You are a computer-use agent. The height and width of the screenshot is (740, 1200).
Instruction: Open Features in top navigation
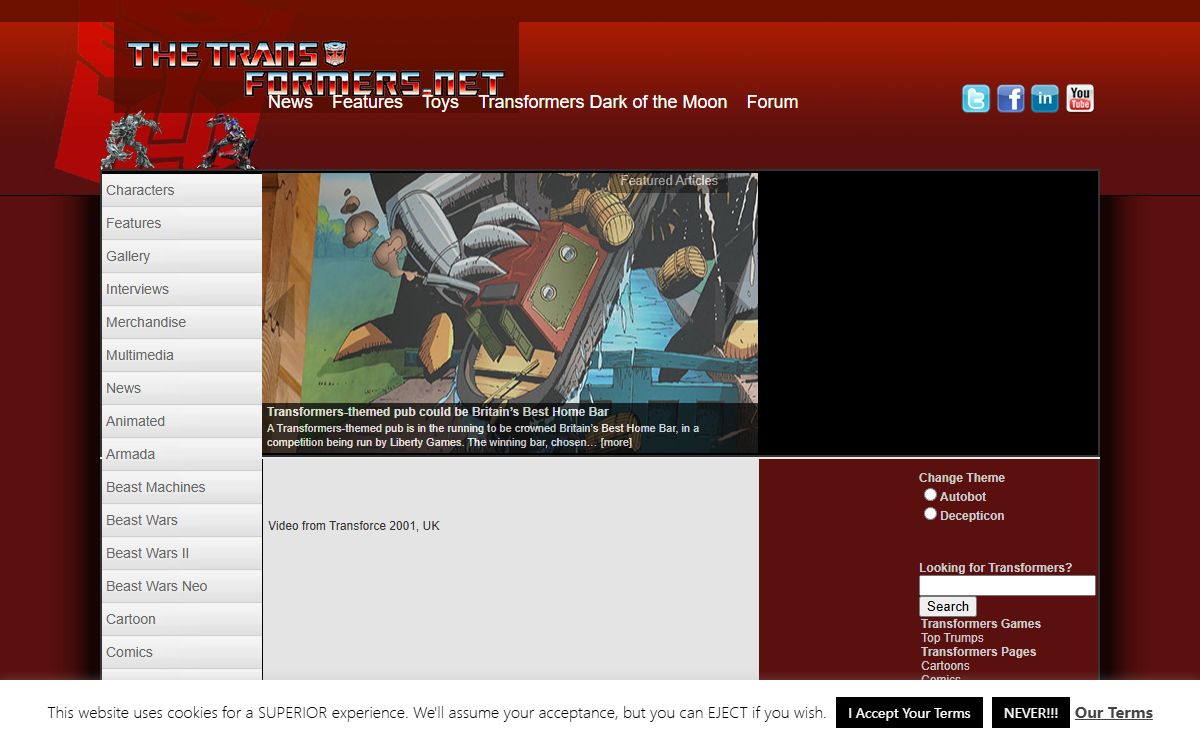pos(367,102)
